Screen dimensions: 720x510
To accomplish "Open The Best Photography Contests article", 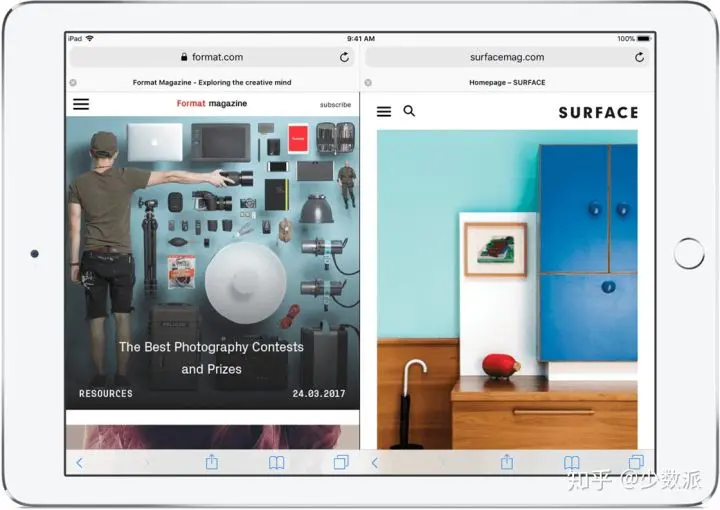I will point(211,358).
